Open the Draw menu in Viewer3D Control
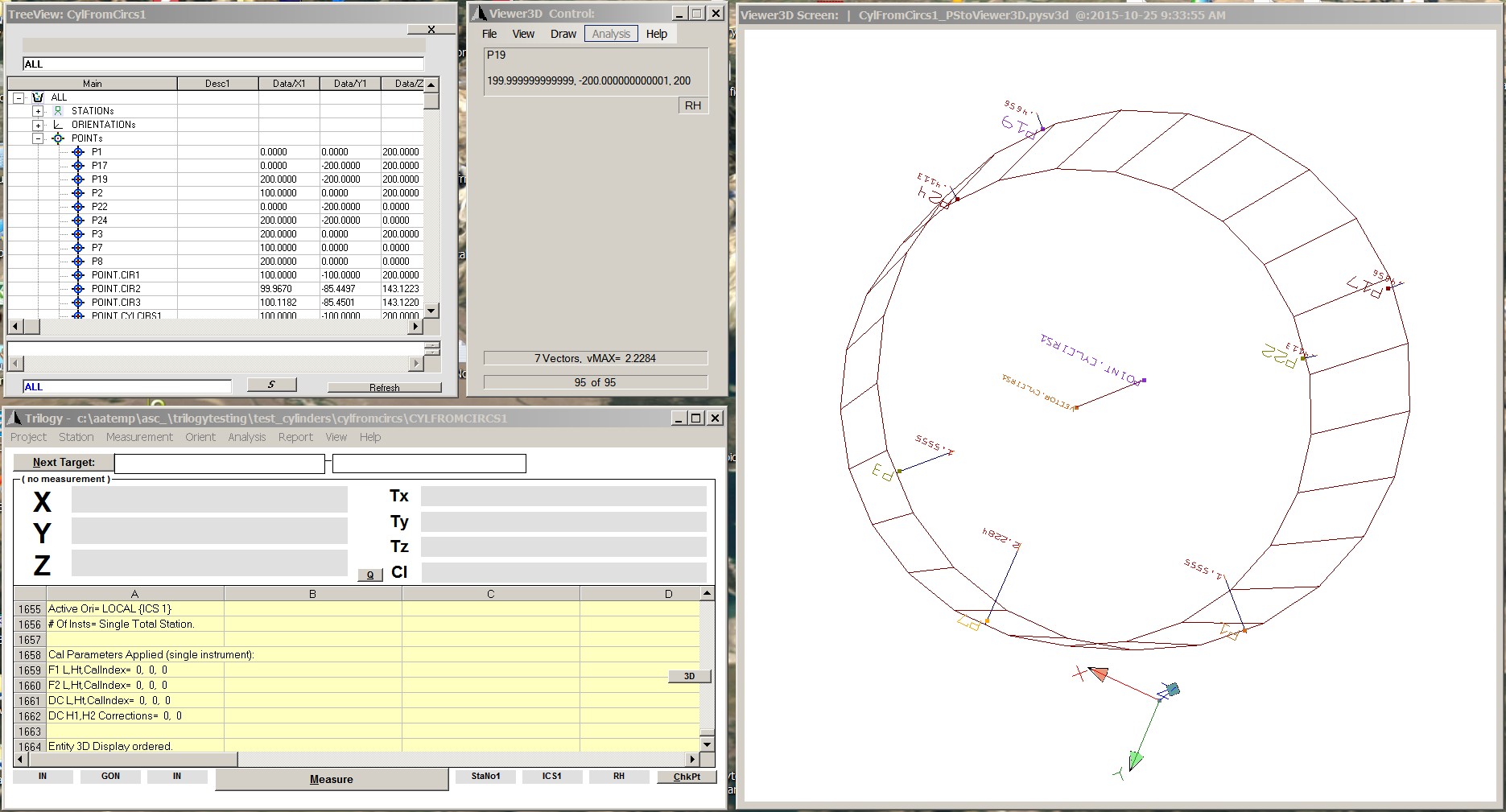This screenshot has height=812, width=1506. click(x=563, y=34)
